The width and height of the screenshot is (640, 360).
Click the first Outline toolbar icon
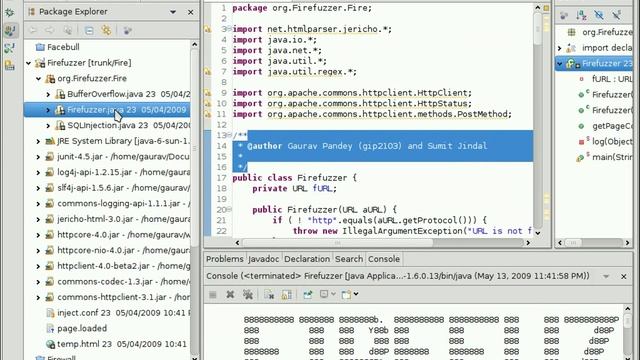click(564, 16)
